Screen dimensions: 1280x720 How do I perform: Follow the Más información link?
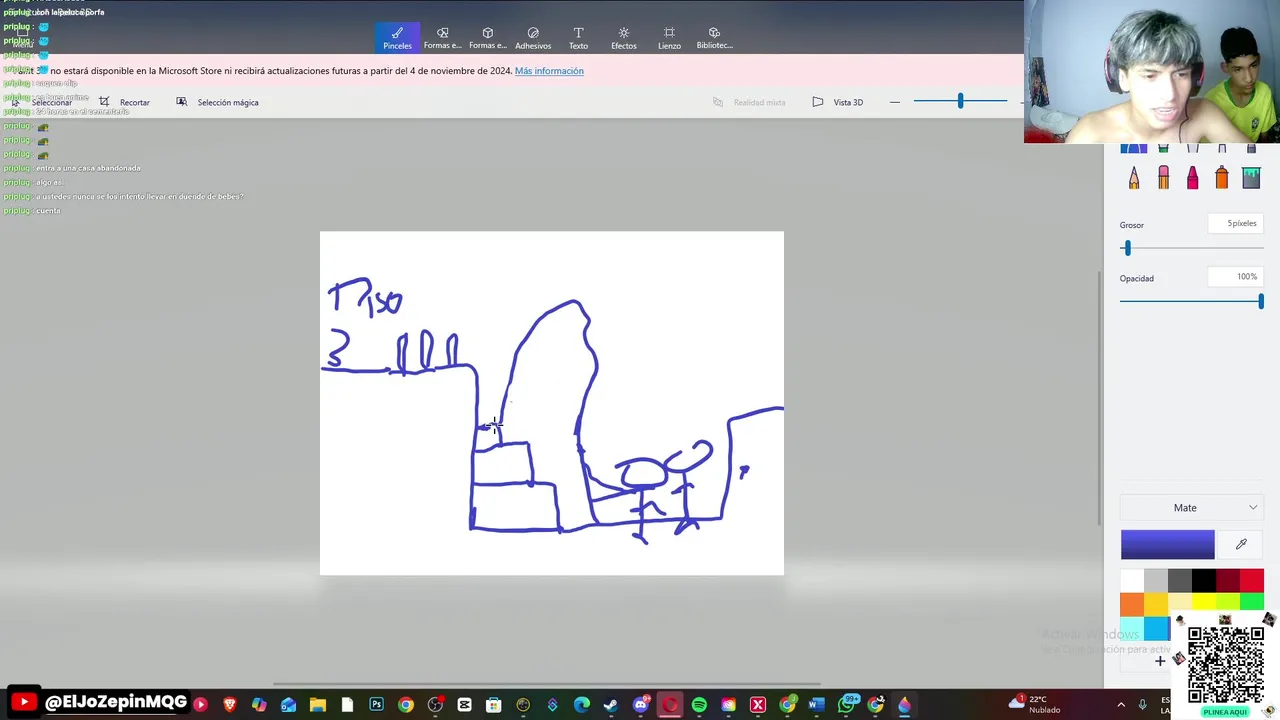(x=549, y=71)
